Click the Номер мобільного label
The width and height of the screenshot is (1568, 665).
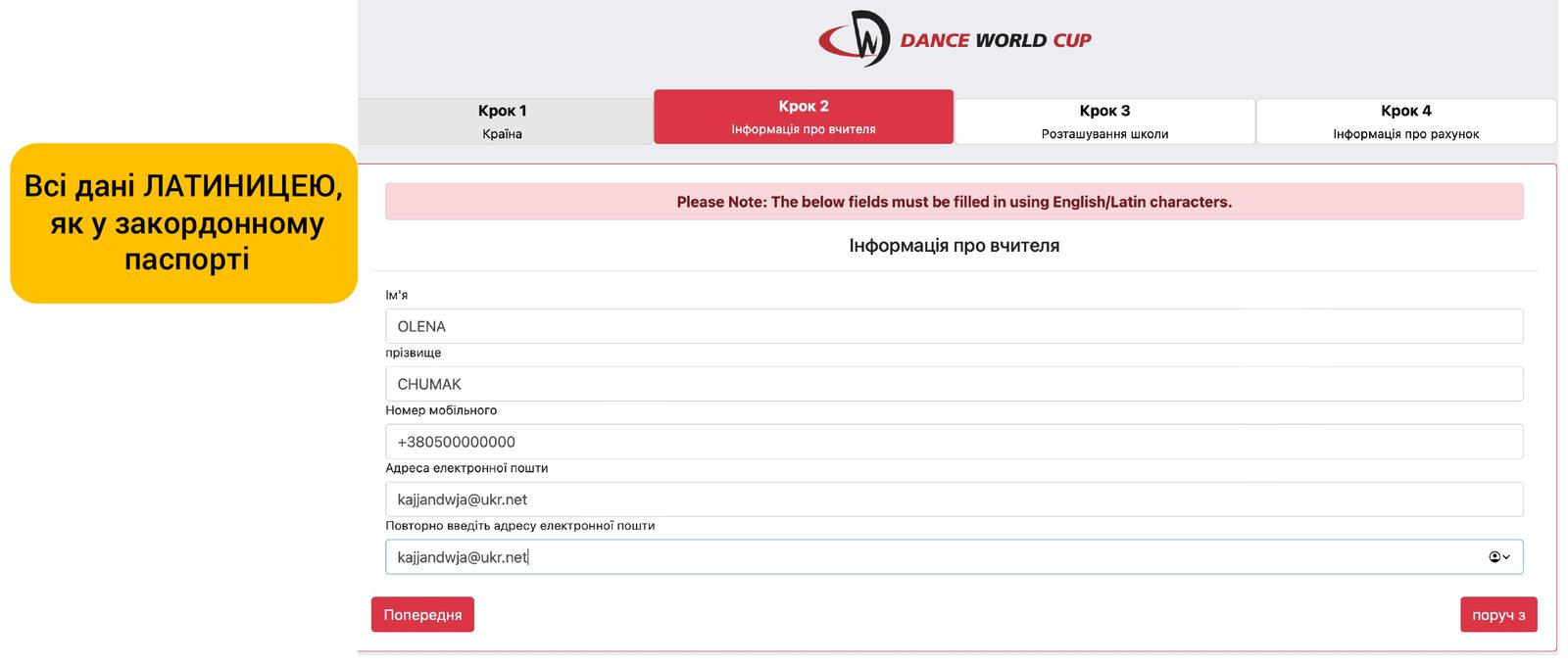pos(441,410)
